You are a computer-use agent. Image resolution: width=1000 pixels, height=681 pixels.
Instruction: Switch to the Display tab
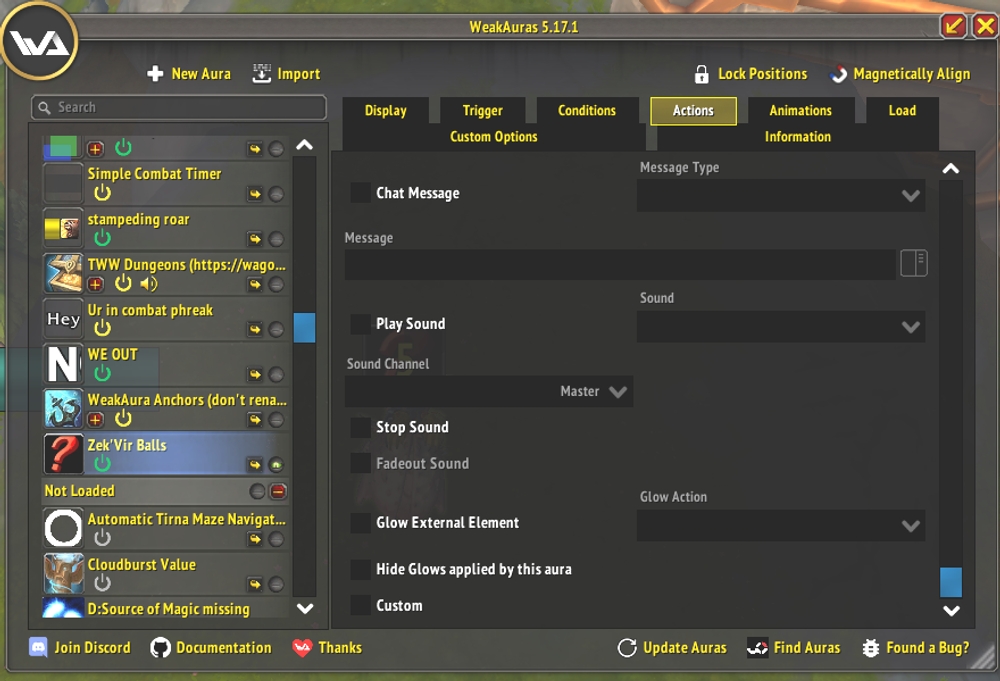[385, 110]
